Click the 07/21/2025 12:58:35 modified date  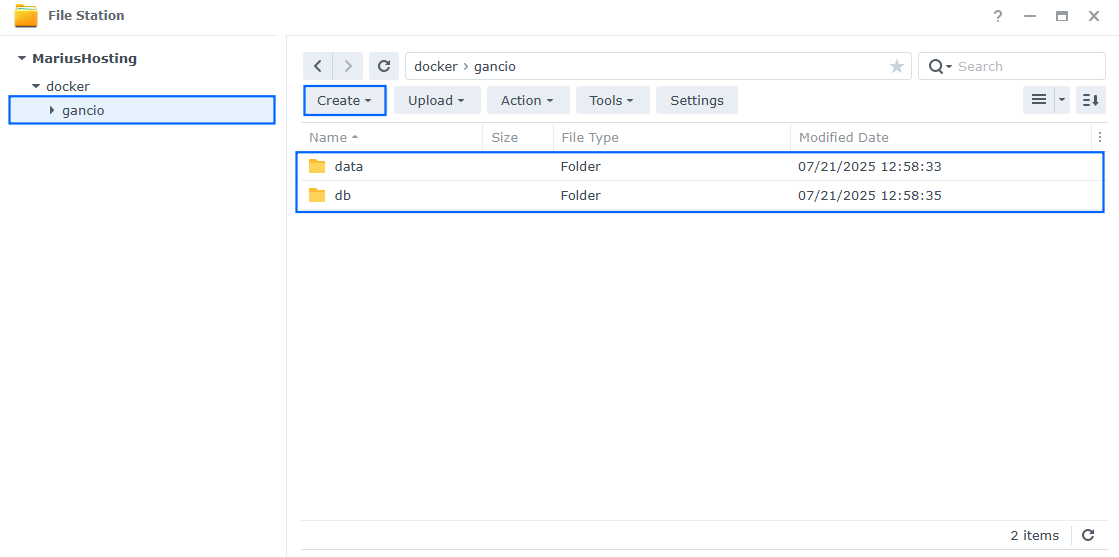(870, 195)
